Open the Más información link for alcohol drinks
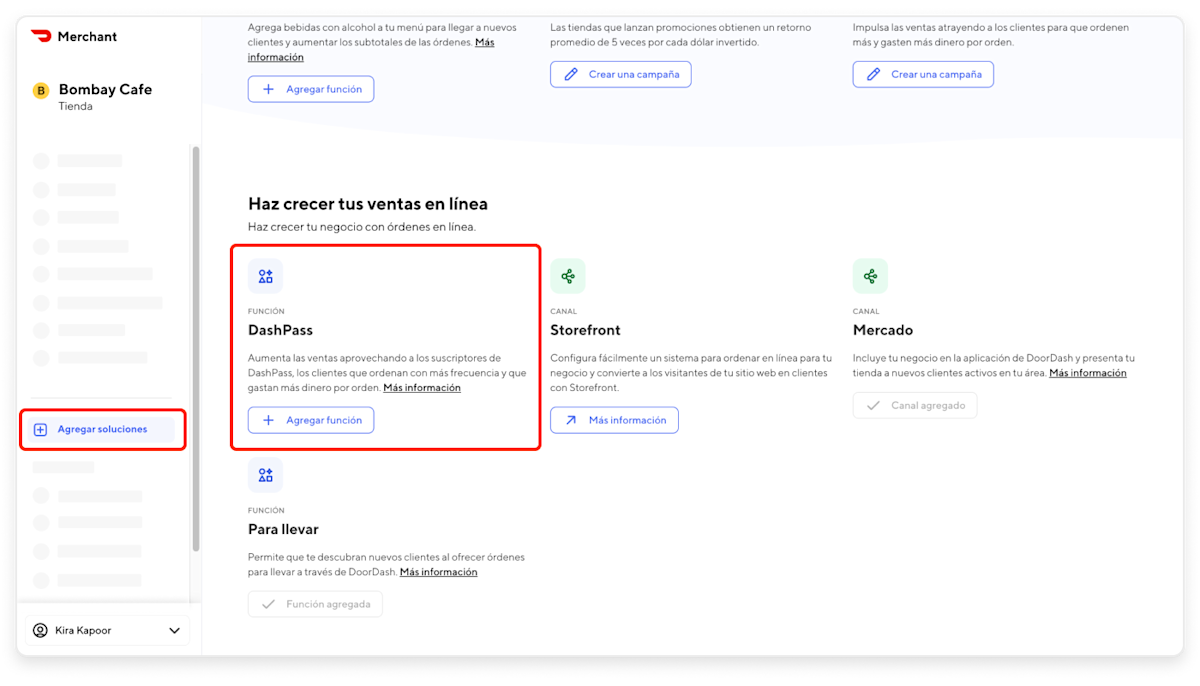Viewport: 1200px width, 686px height. coord(371,50)
